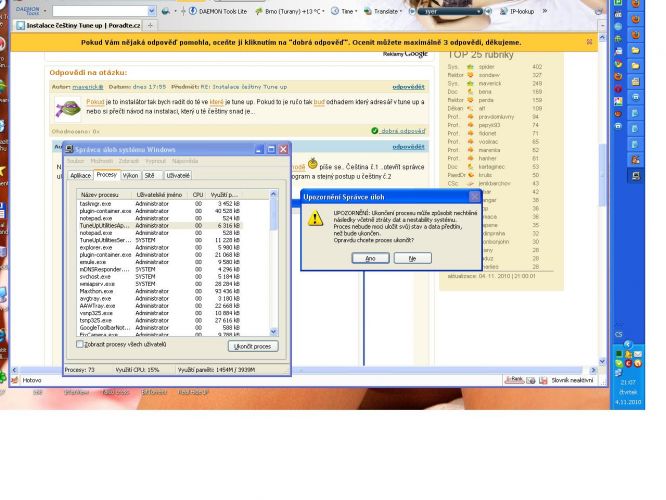Open Možnosti menu in Task Manager

tap(102, 161)
